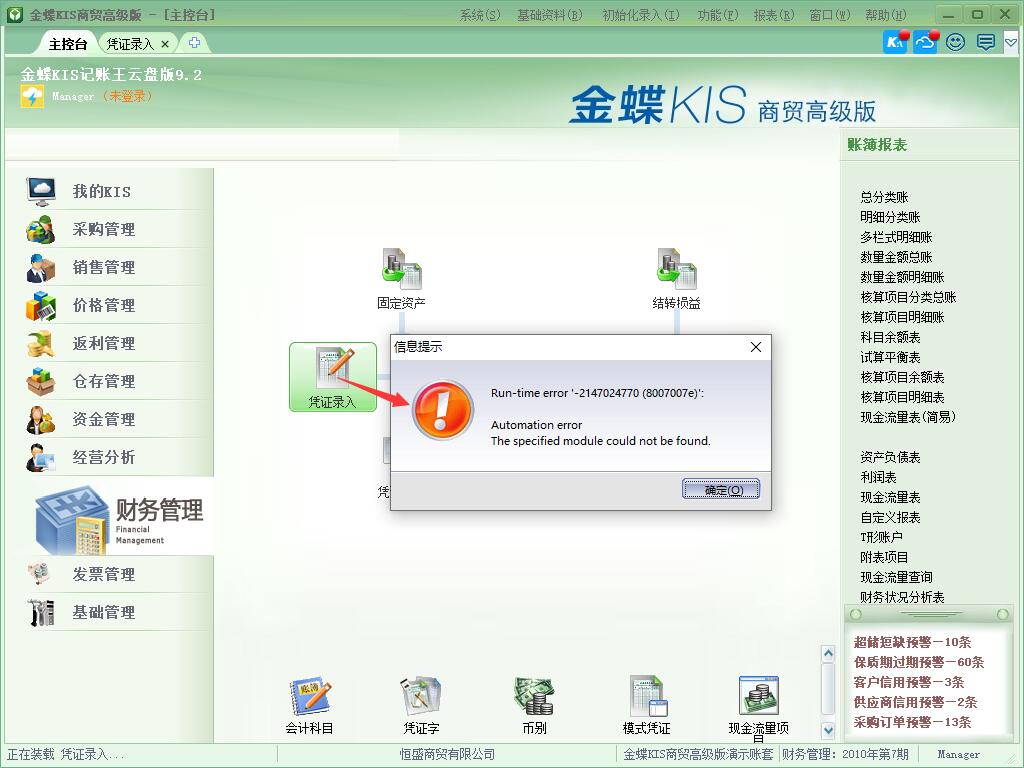Open the 初始化录入(I) menu
The image size is (1024, 768).
point(641,15)
